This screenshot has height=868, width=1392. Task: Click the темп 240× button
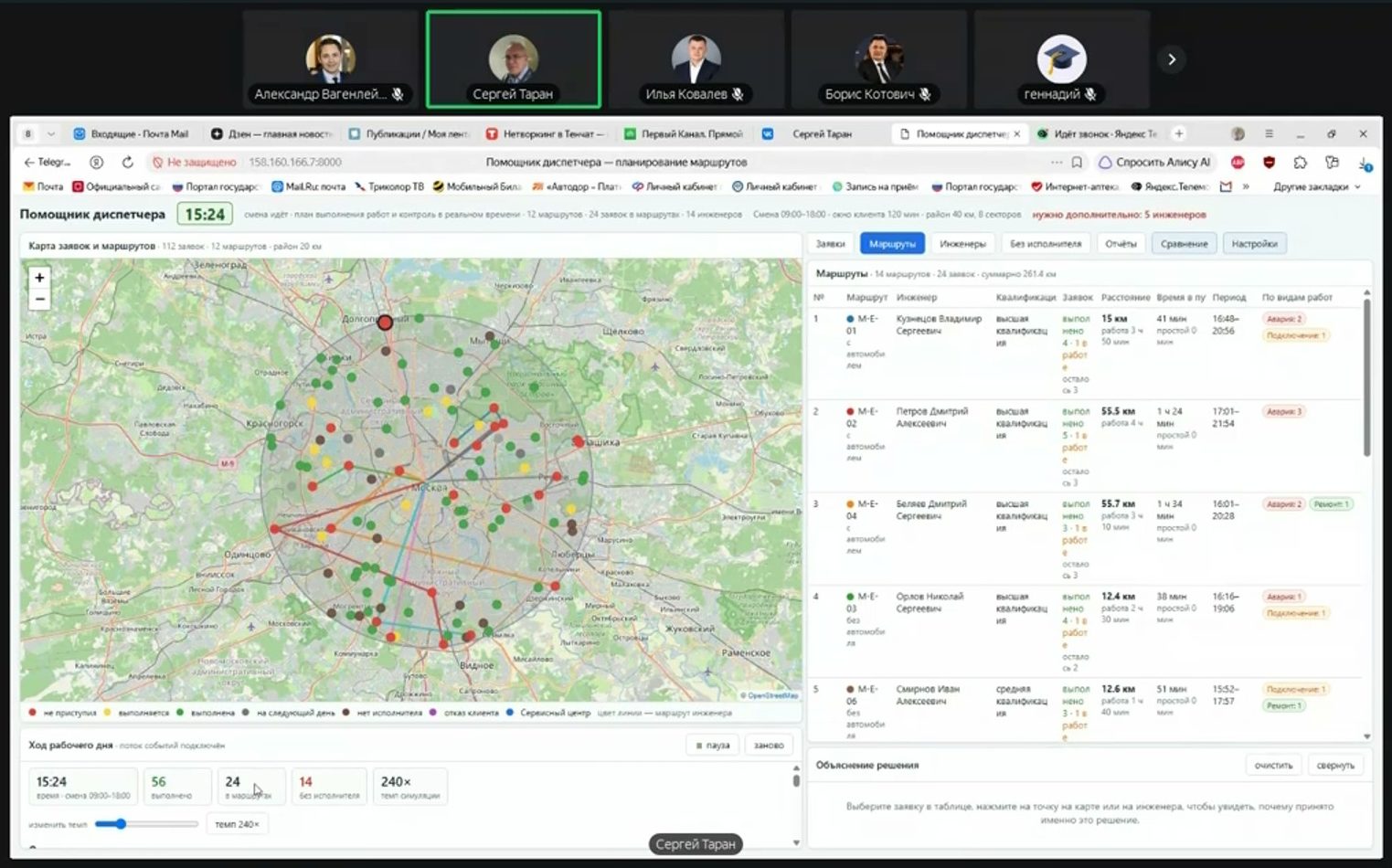(237, 824)
